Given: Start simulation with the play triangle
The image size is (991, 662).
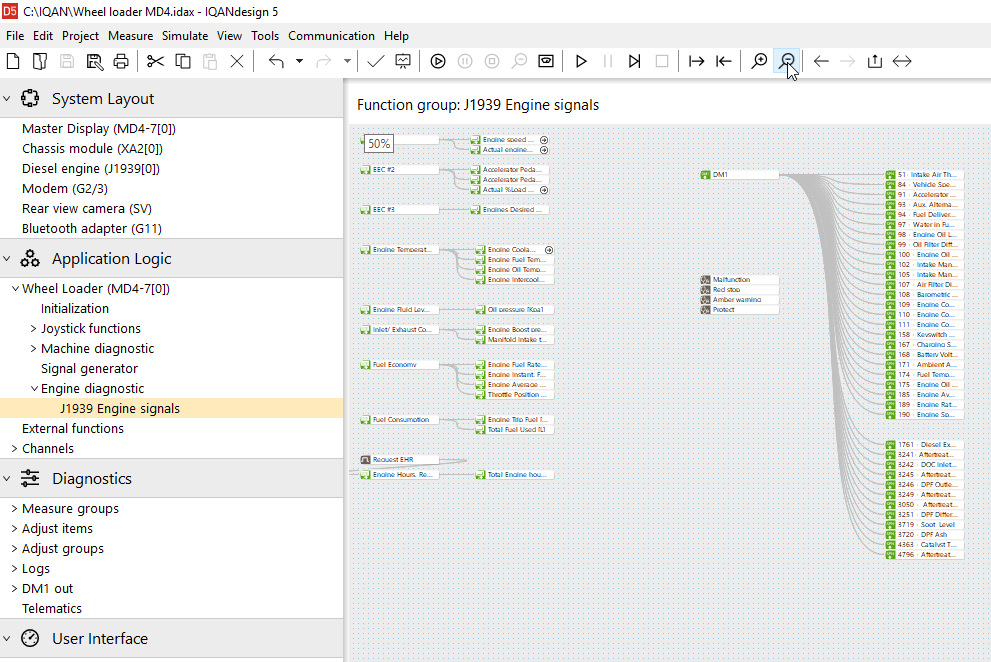Looking at the screenshot, I should pyautogui.click(x=581, y=61).
